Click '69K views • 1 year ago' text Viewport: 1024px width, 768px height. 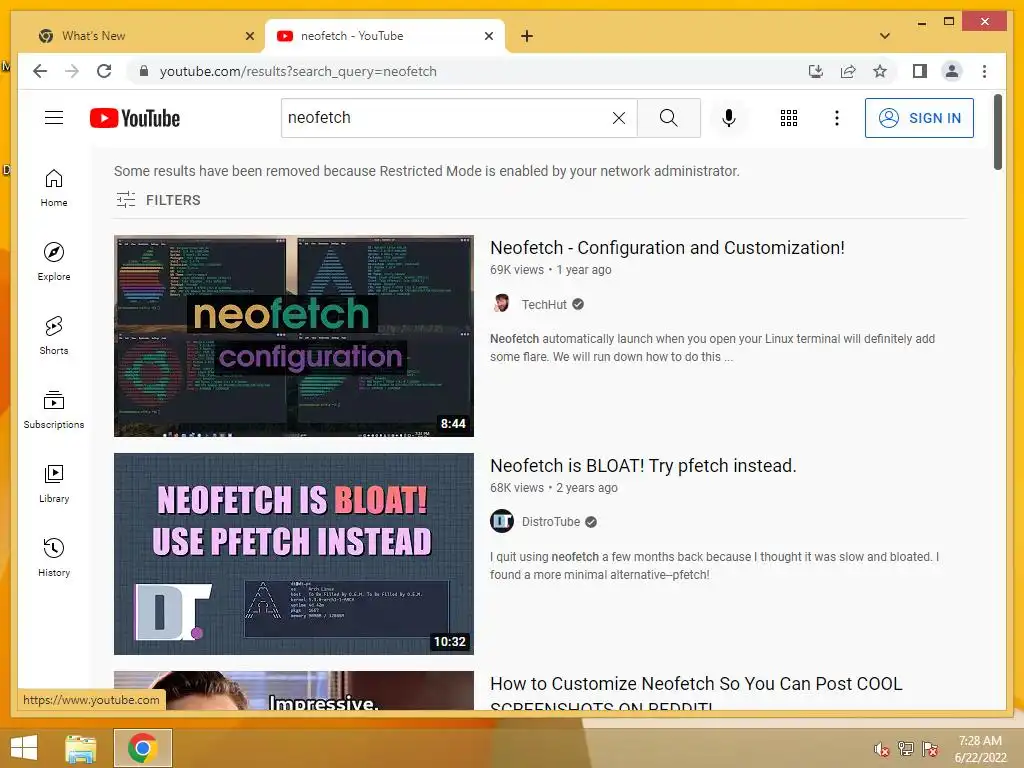pos(551,270)
